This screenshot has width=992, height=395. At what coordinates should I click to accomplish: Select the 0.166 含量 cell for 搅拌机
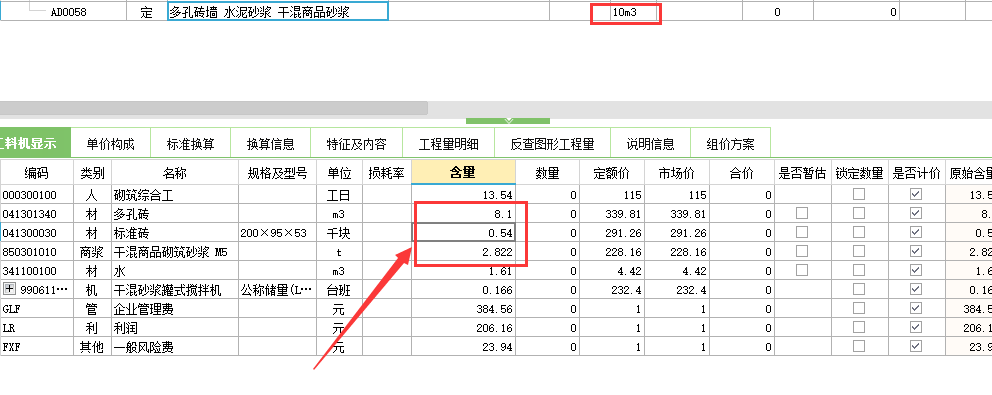(x=463, y=290)
